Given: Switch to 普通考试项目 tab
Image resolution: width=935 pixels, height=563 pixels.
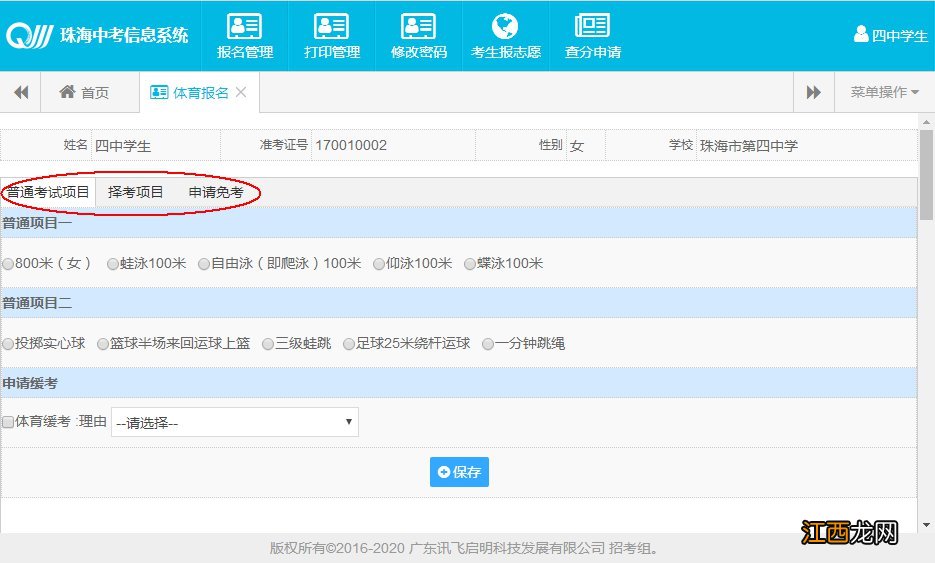Looking at the screenshot, I should point(48,192).
